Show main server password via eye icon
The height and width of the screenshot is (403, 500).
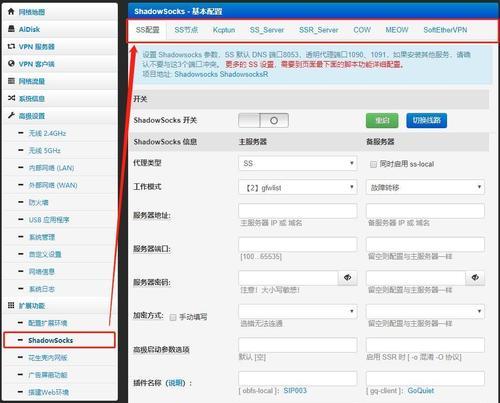347,278
